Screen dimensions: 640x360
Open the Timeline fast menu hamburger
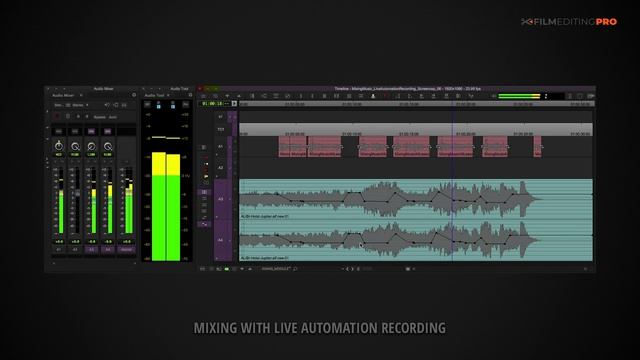203,96
